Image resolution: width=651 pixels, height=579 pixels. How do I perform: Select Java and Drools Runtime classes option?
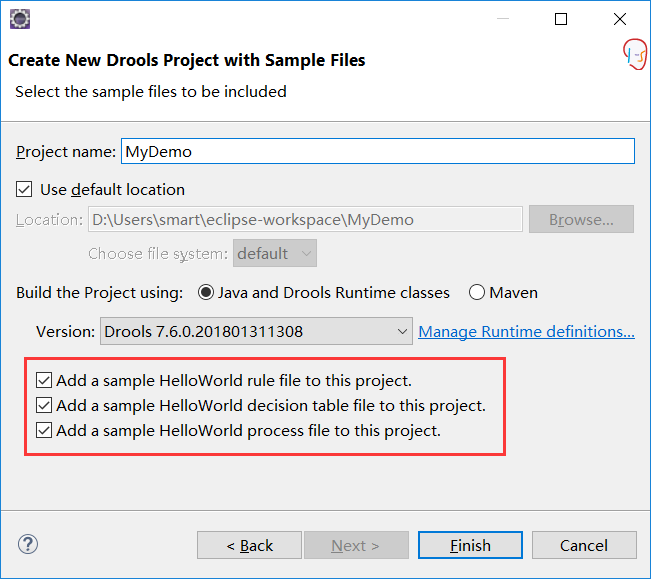[x=206, y=292]
